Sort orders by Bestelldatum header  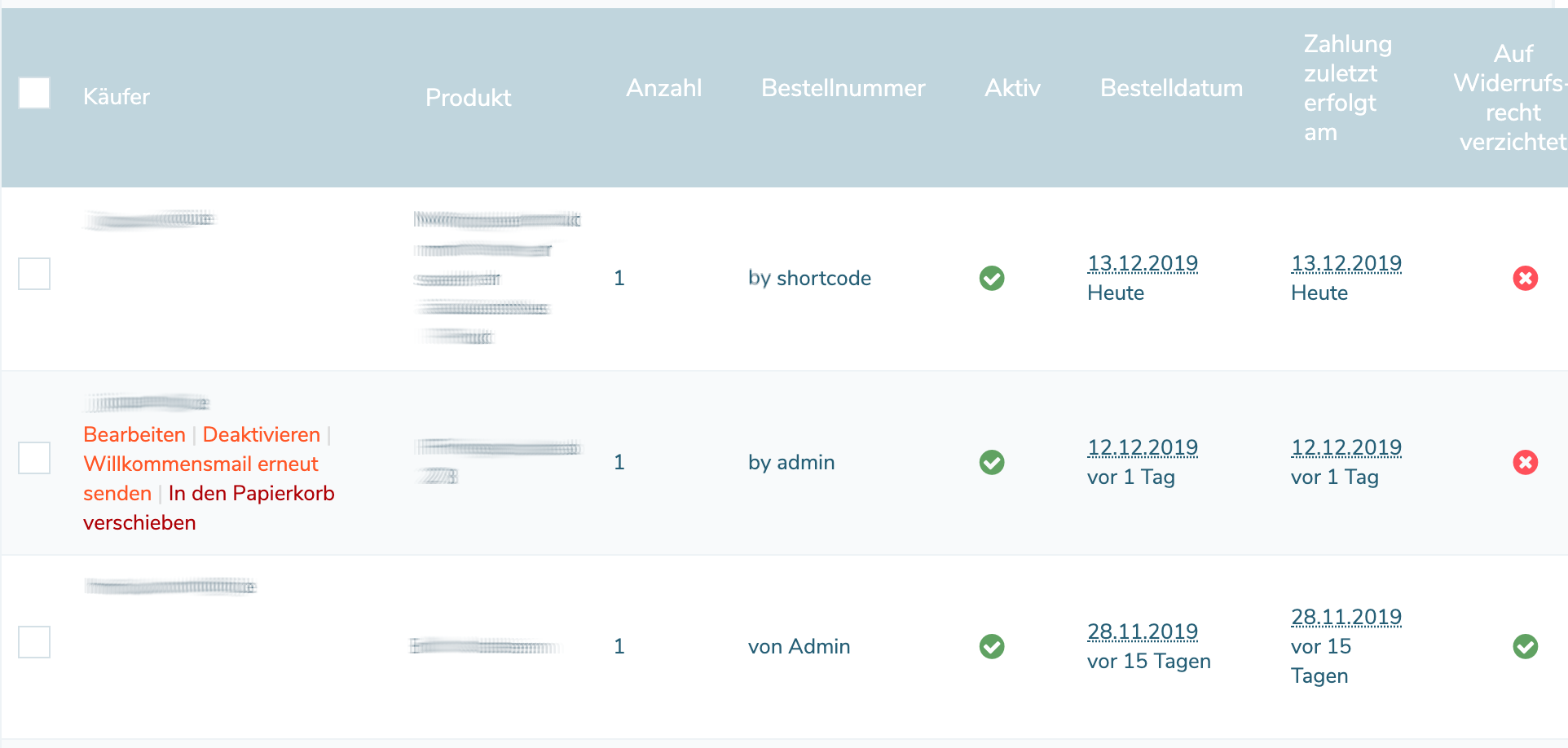(x=1171, y=88)
